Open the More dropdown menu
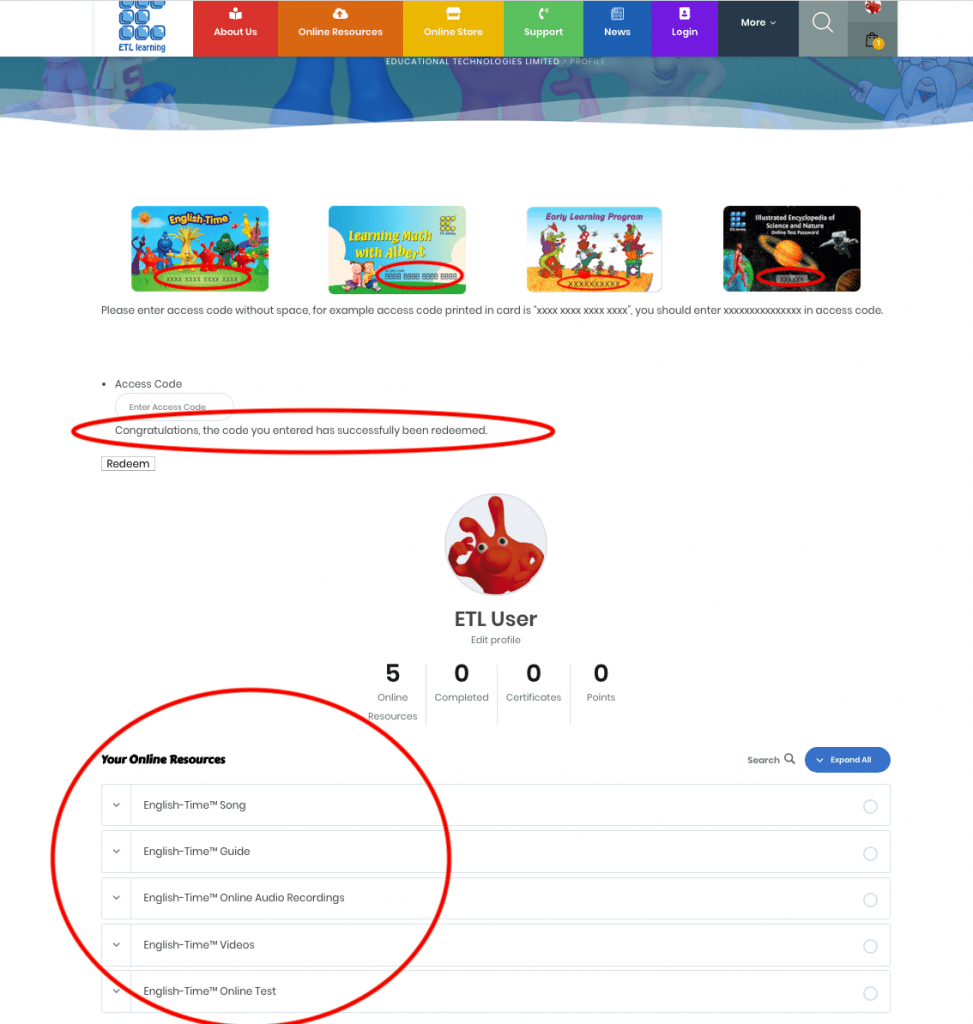The height and width of the screenshot is (1024, 973). coord(758,23)
